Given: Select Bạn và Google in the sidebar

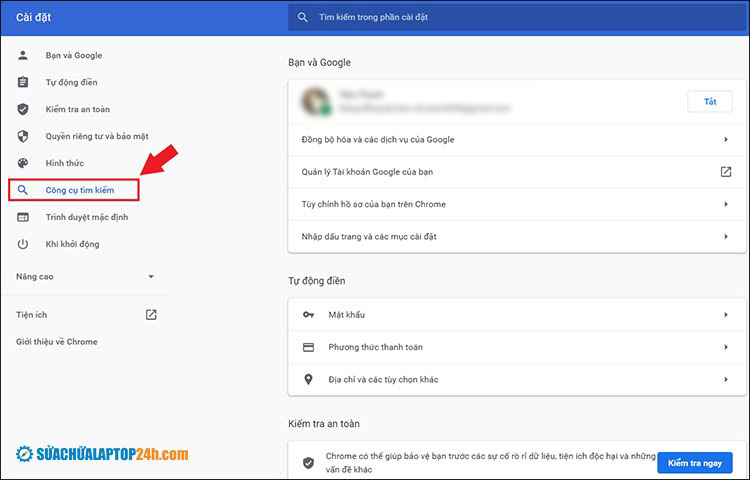Looking at the screenshot, I should (74, 55).
